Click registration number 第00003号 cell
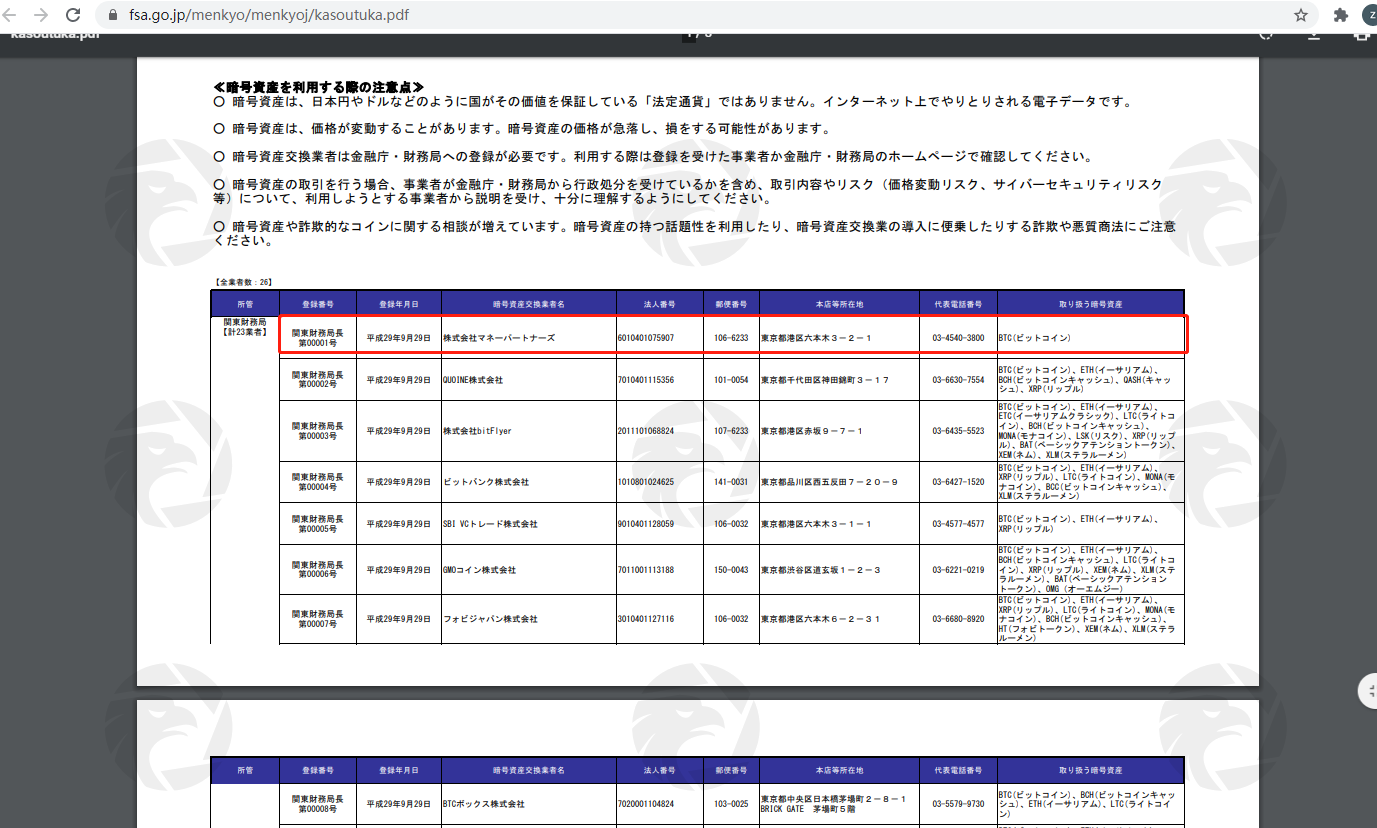This screenshot has height=828, width=1377. (x=318, y=431)
